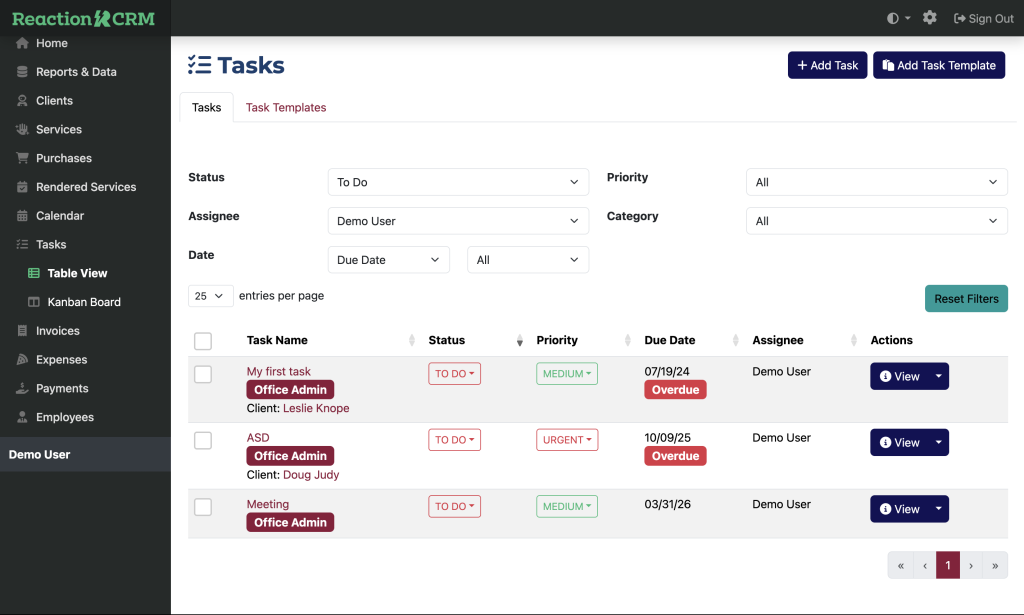Image resolution: width=1024 pixels, height=615 pixels.
Task: Open the URGENT priority dropdown for ASD
Action: 567,440
